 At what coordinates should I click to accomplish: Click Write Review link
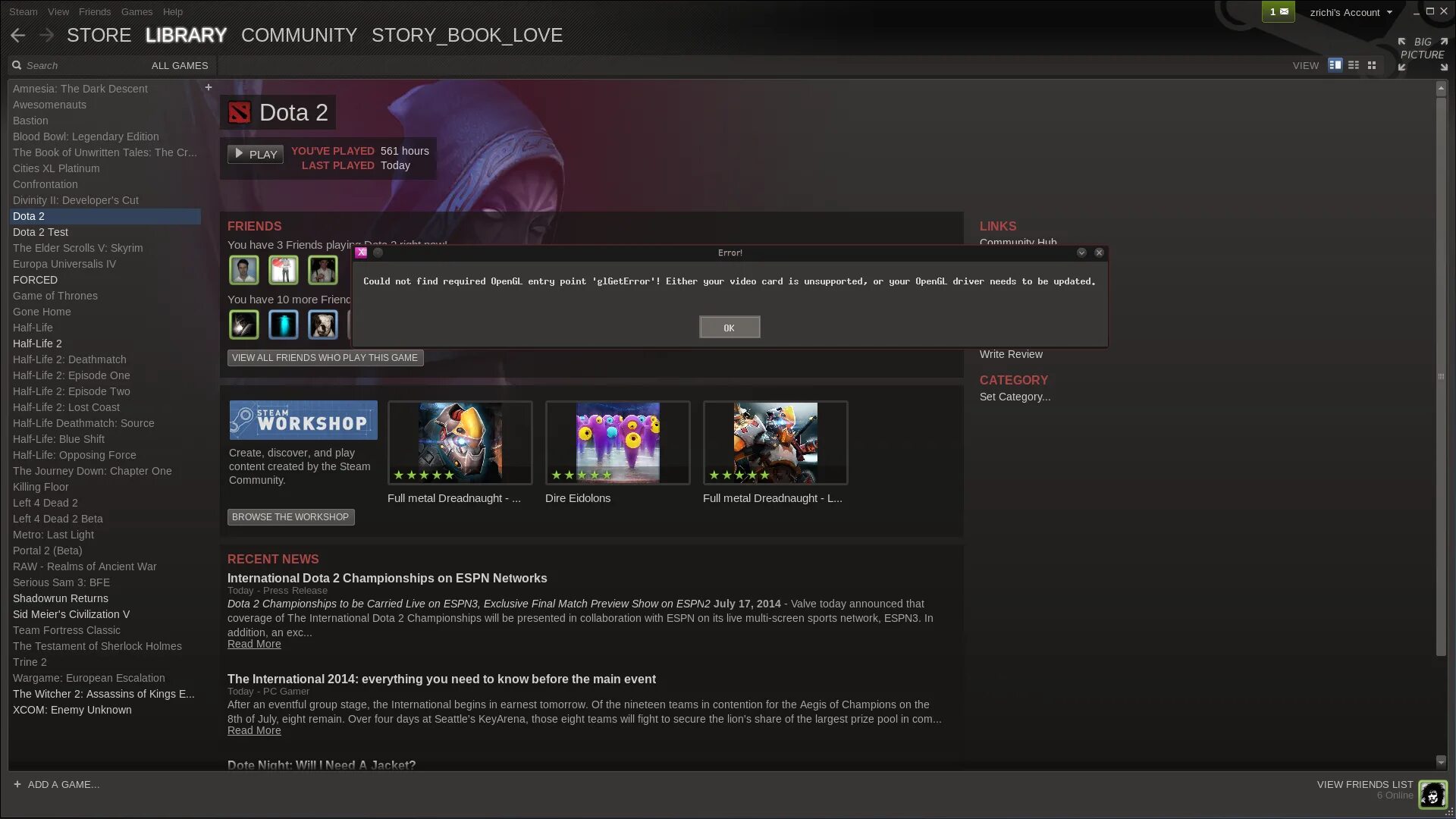point(1011,354)
